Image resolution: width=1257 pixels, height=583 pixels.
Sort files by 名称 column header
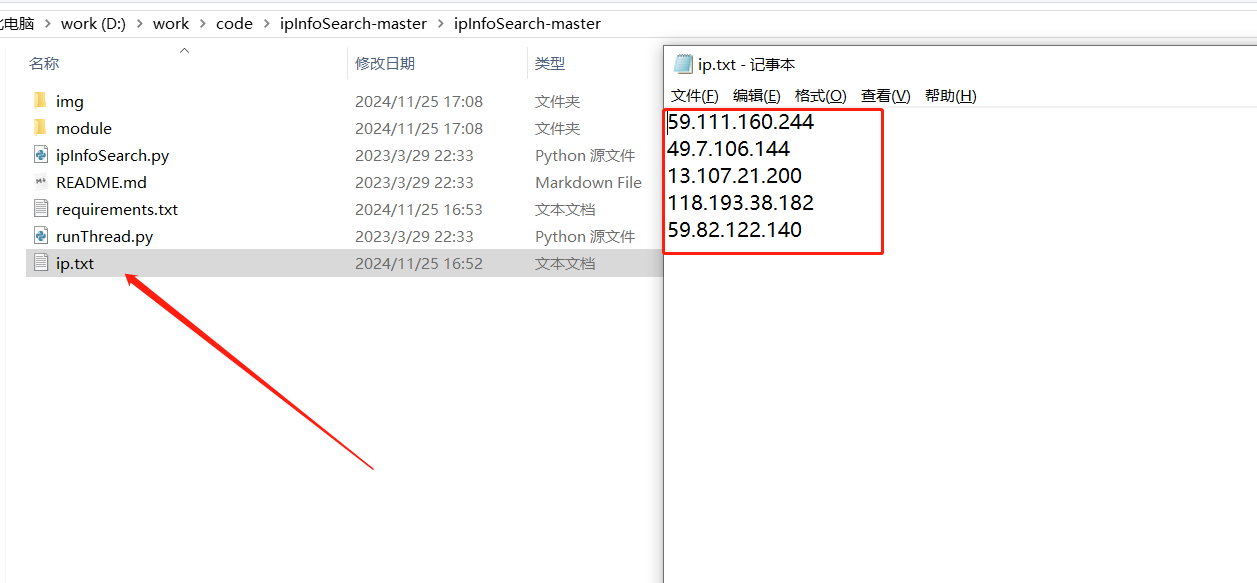coord(44,64)
